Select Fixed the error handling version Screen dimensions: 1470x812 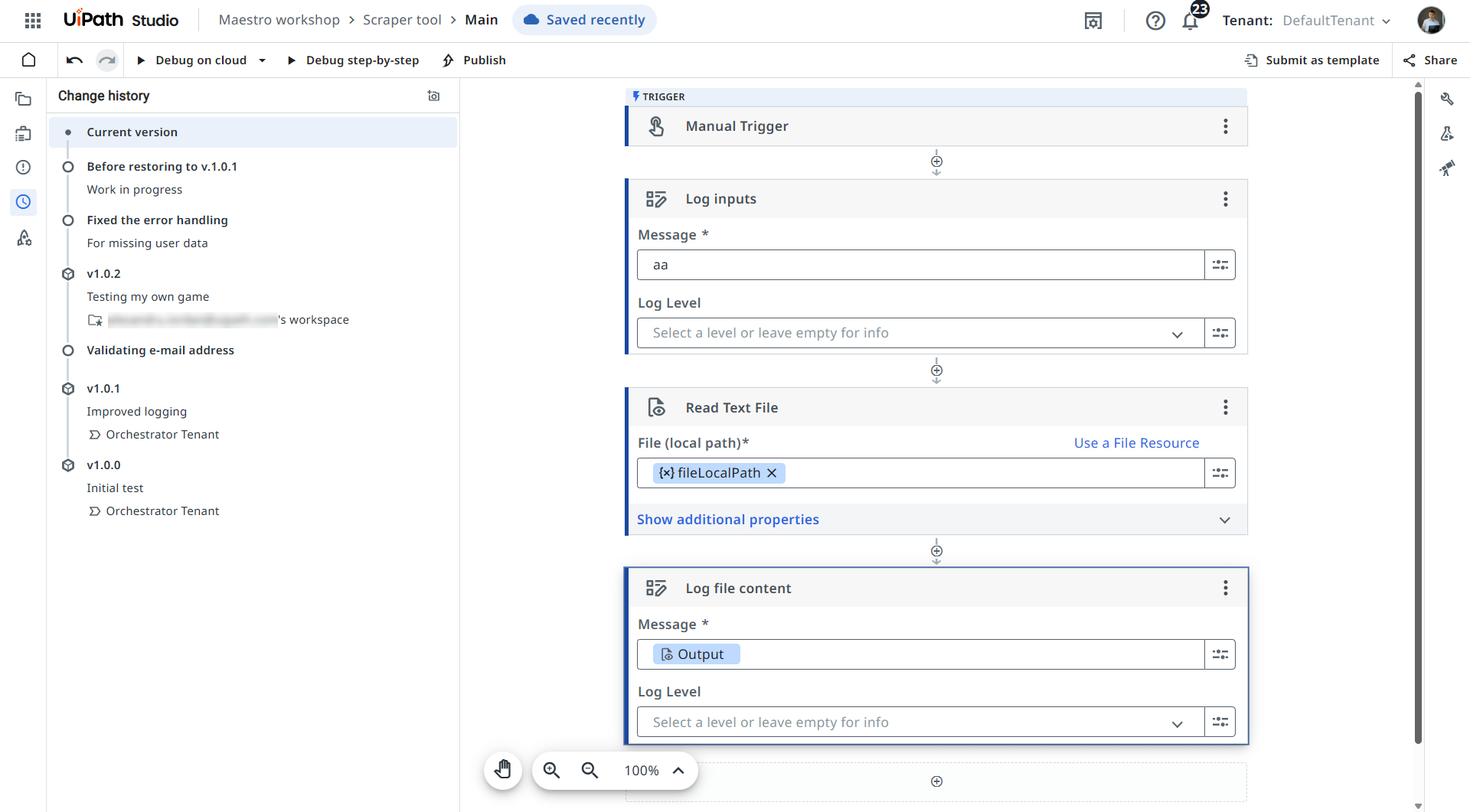157,220
